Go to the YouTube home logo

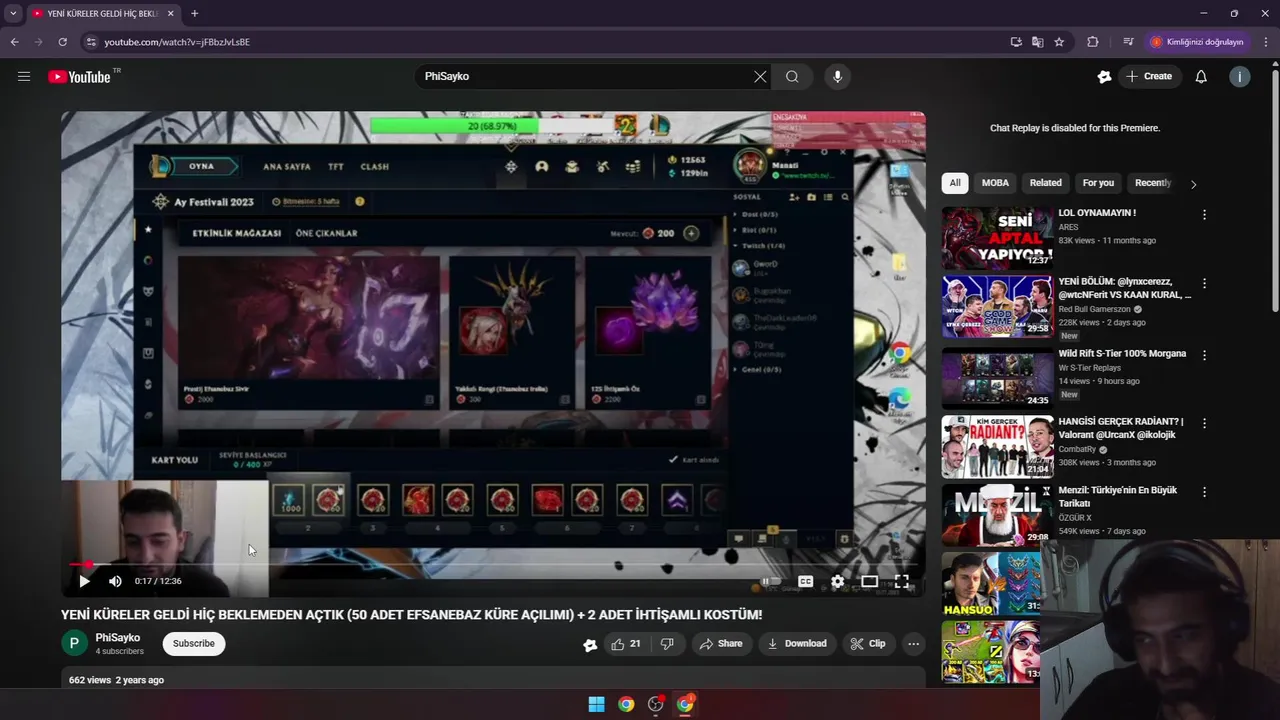tap(79, 77)
